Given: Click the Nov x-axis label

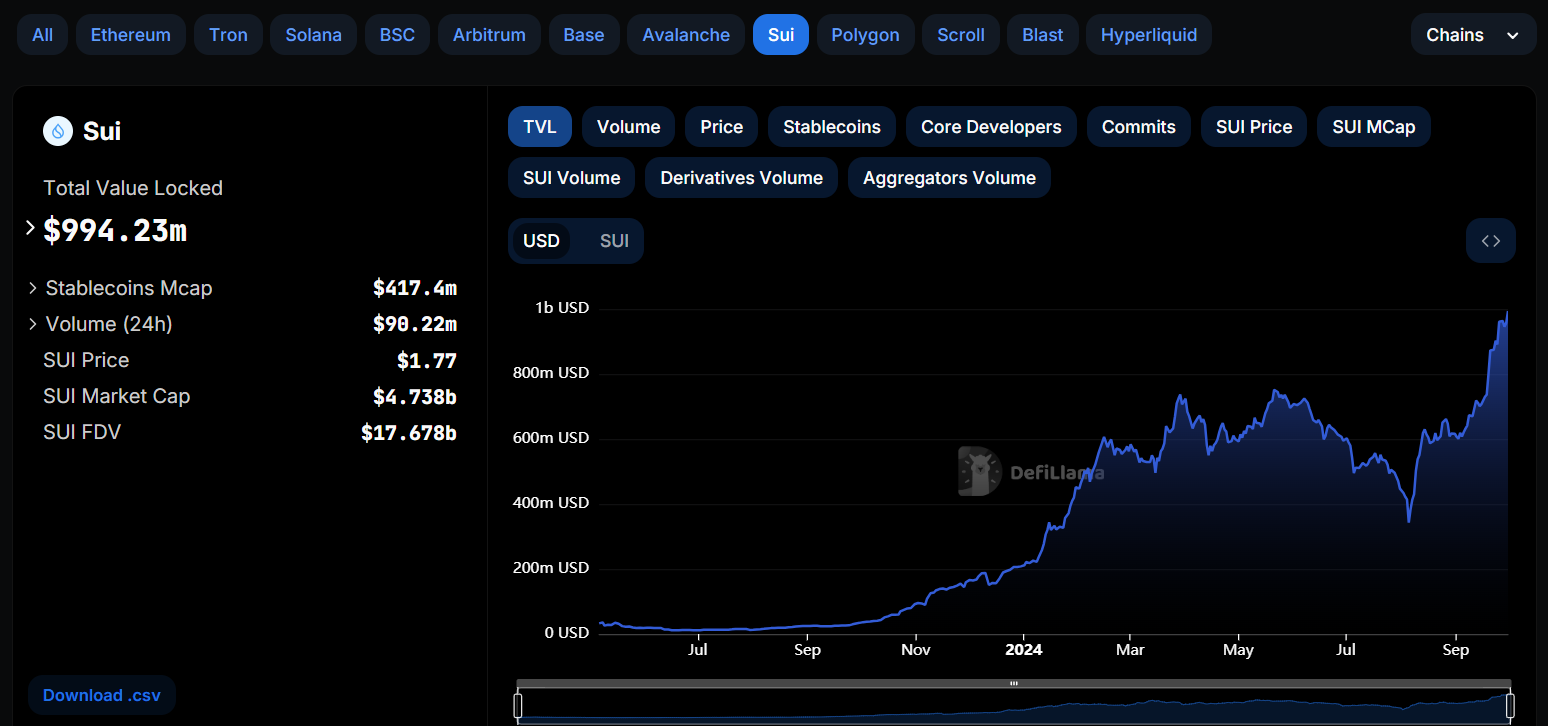Looking at the screenshot, I should tap(916, 650).
